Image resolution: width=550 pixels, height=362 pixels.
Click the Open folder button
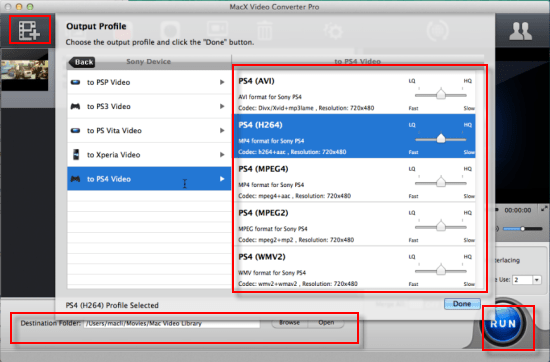(326, 323)
